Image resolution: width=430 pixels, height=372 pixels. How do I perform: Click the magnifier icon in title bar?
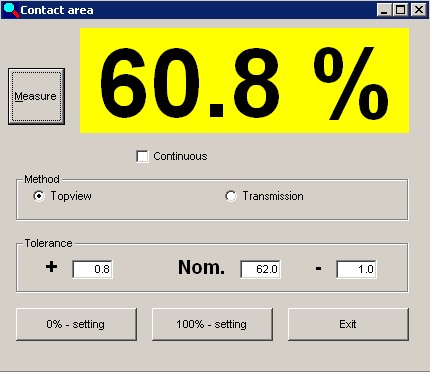[10, 10]
